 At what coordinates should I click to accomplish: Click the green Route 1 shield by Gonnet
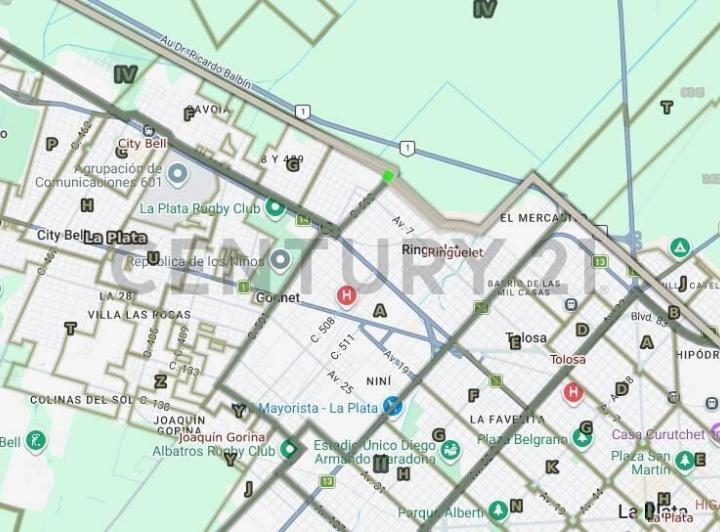243,287
